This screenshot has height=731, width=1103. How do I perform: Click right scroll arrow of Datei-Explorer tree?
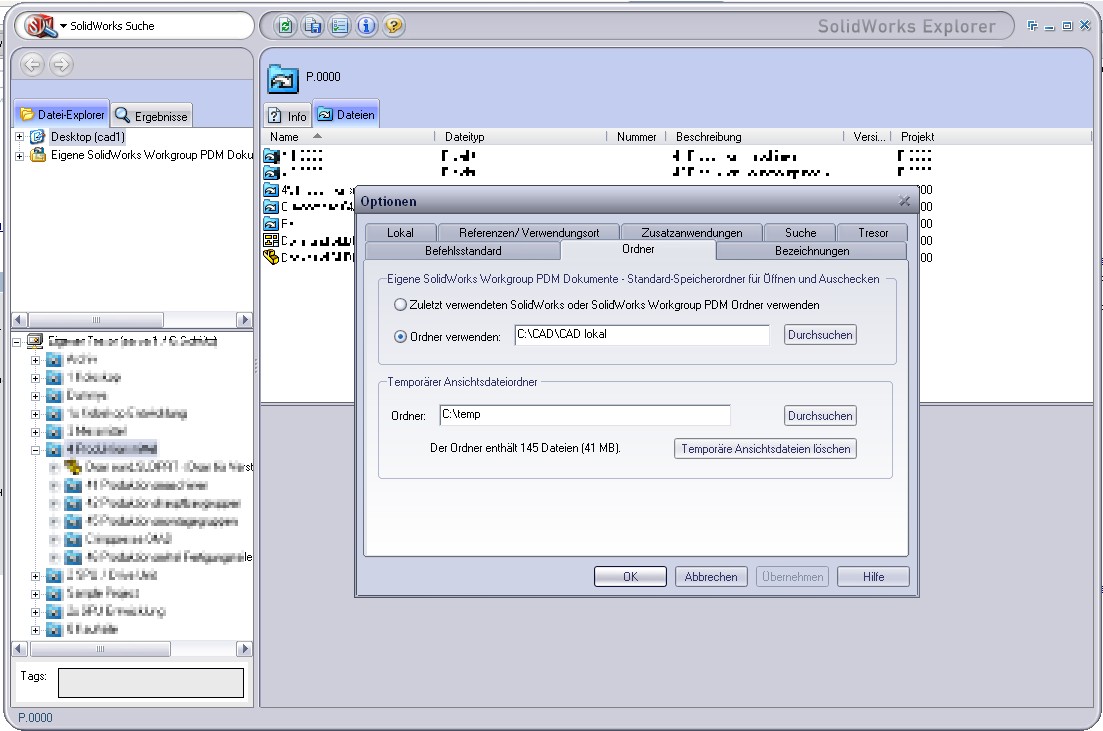(244, 320)
